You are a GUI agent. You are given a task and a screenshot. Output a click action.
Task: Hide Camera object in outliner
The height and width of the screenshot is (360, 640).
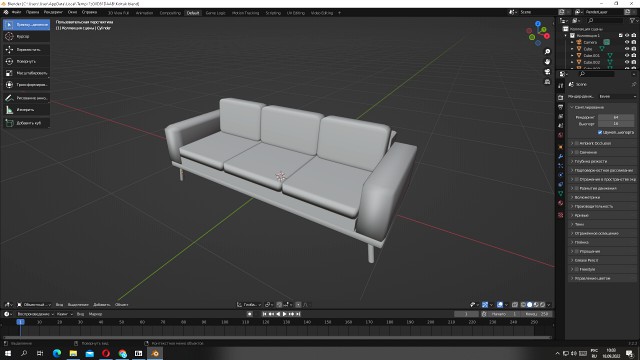[x=627, y=42]
